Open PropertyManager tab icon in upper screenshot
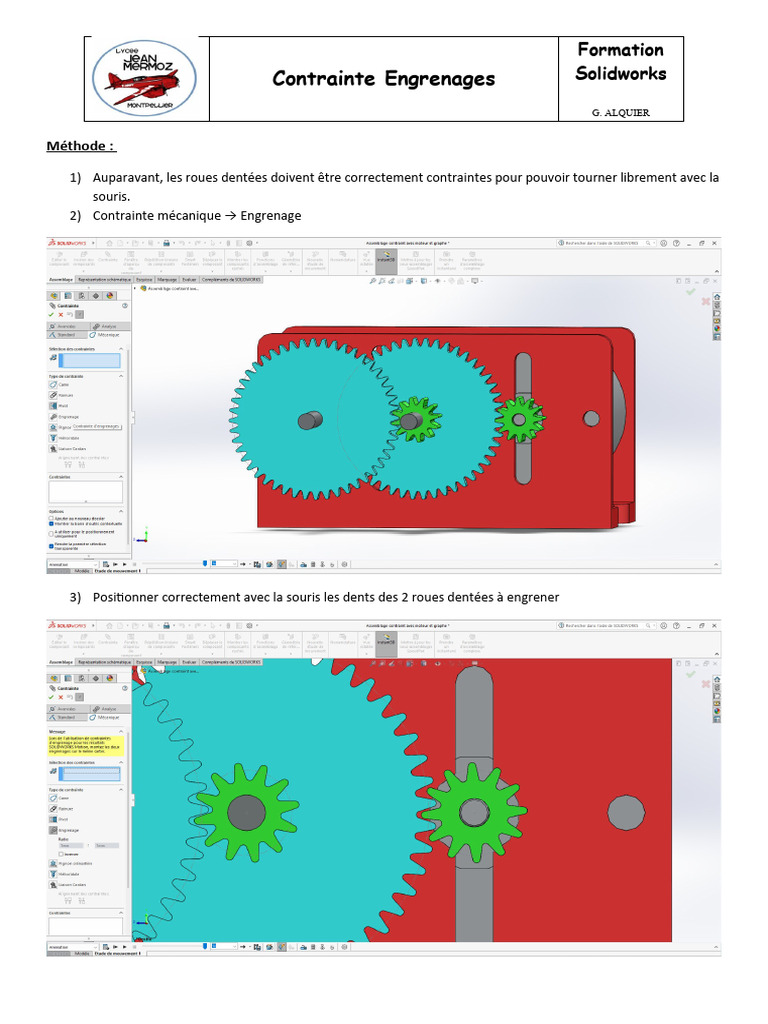 68,296
